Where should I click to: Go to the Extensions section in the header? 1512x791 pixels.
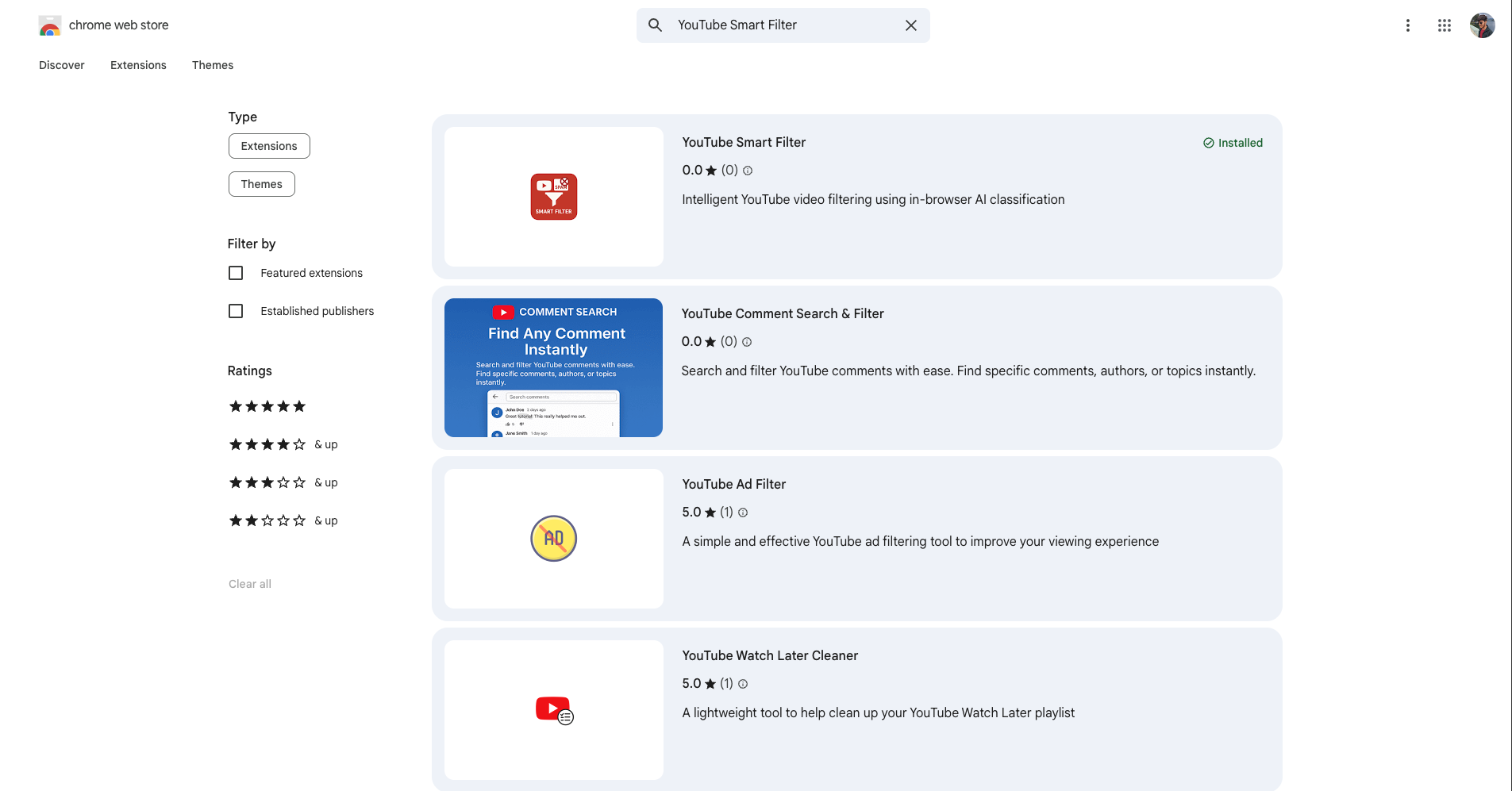pos(138,65)
